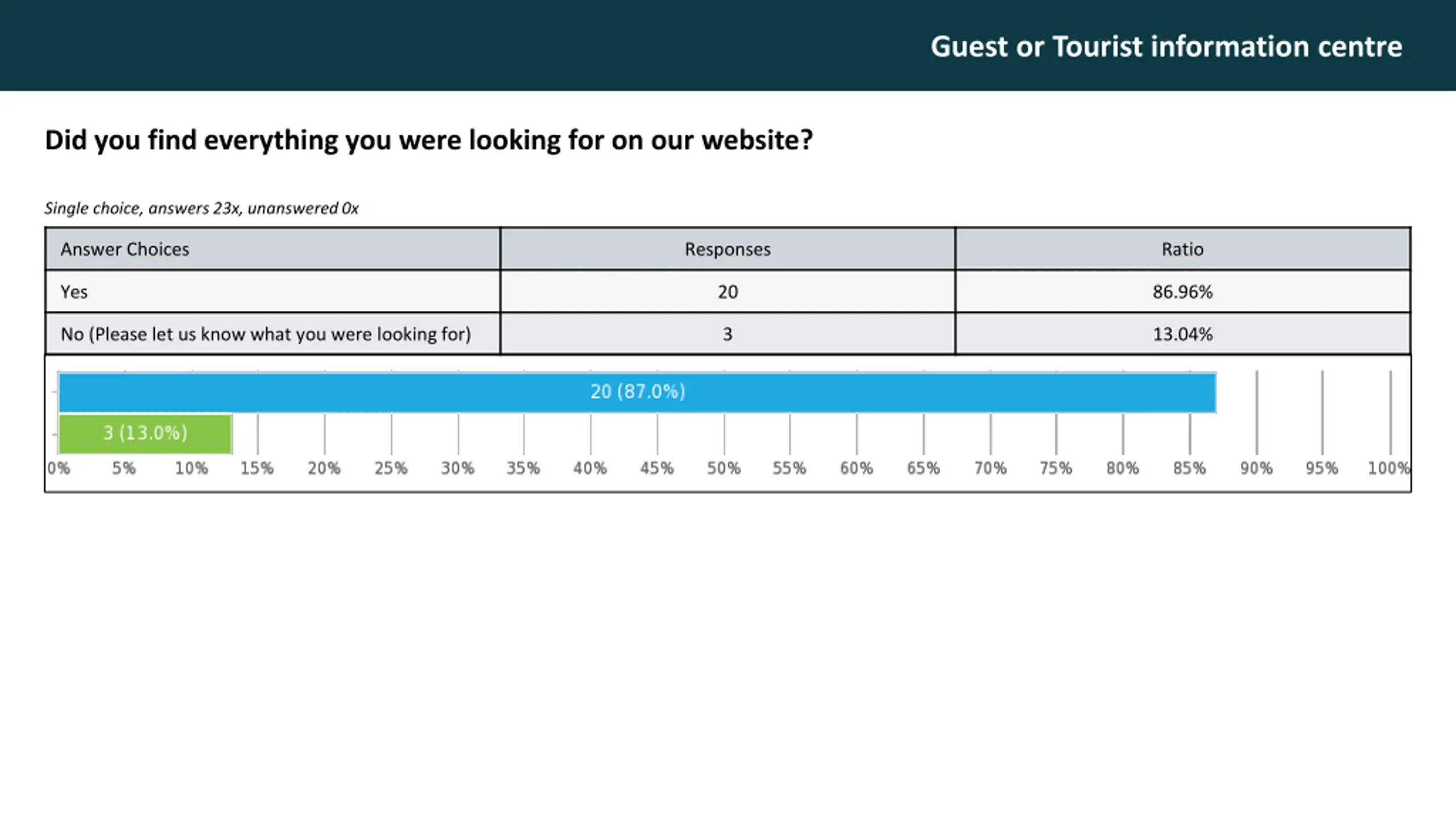Click the 3 responses cell

(x=728, y=334)
